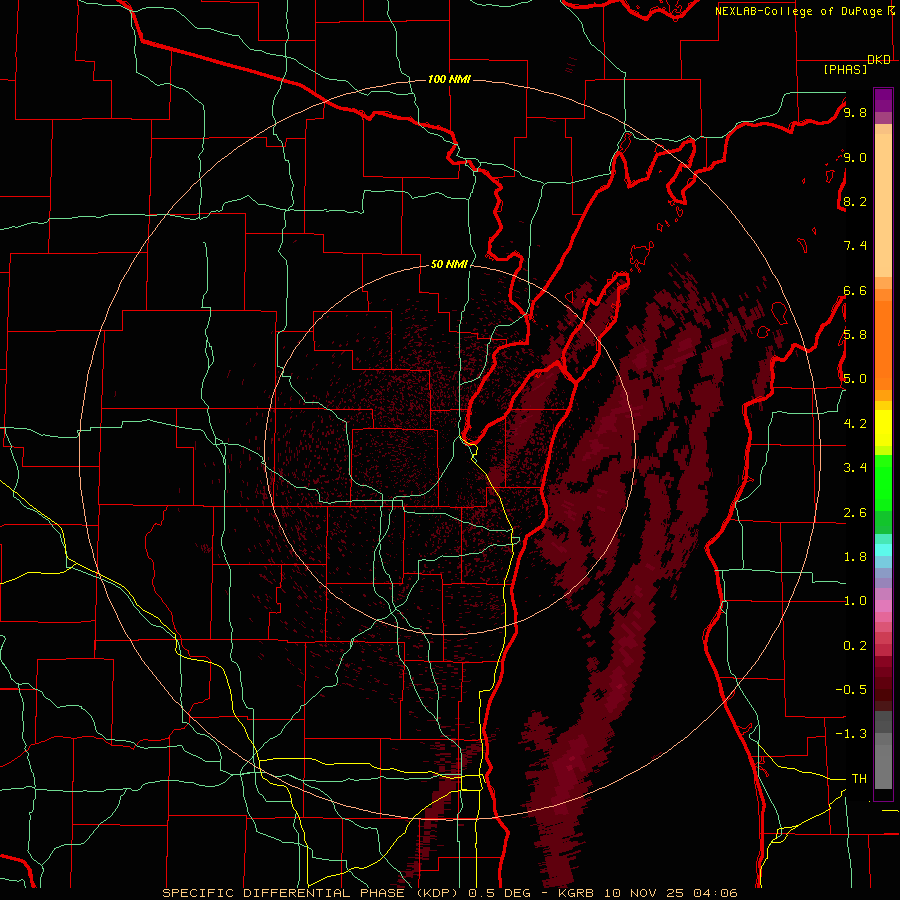
Task: Click the 5.8 value on the color scale
Action: coord(855,335)
